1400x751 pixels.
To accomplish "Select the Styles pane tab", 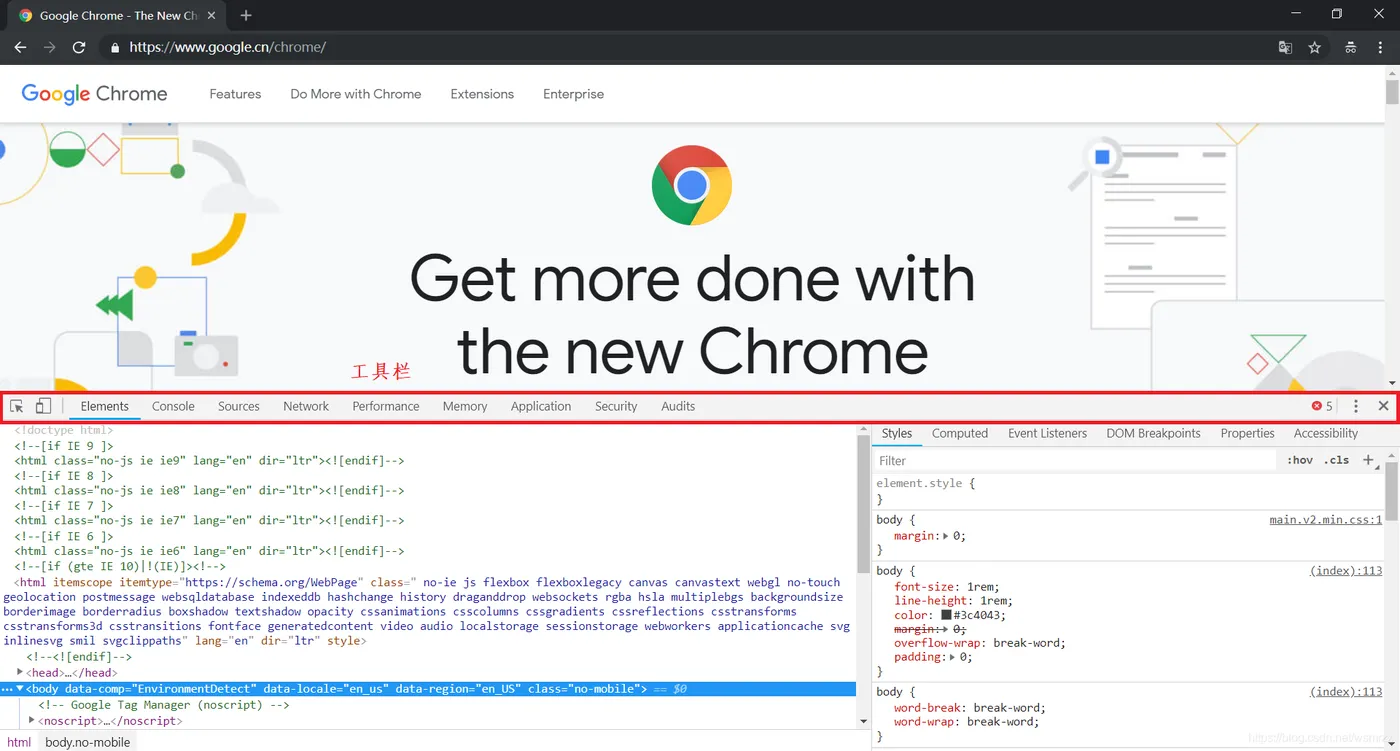I will 897,433.
